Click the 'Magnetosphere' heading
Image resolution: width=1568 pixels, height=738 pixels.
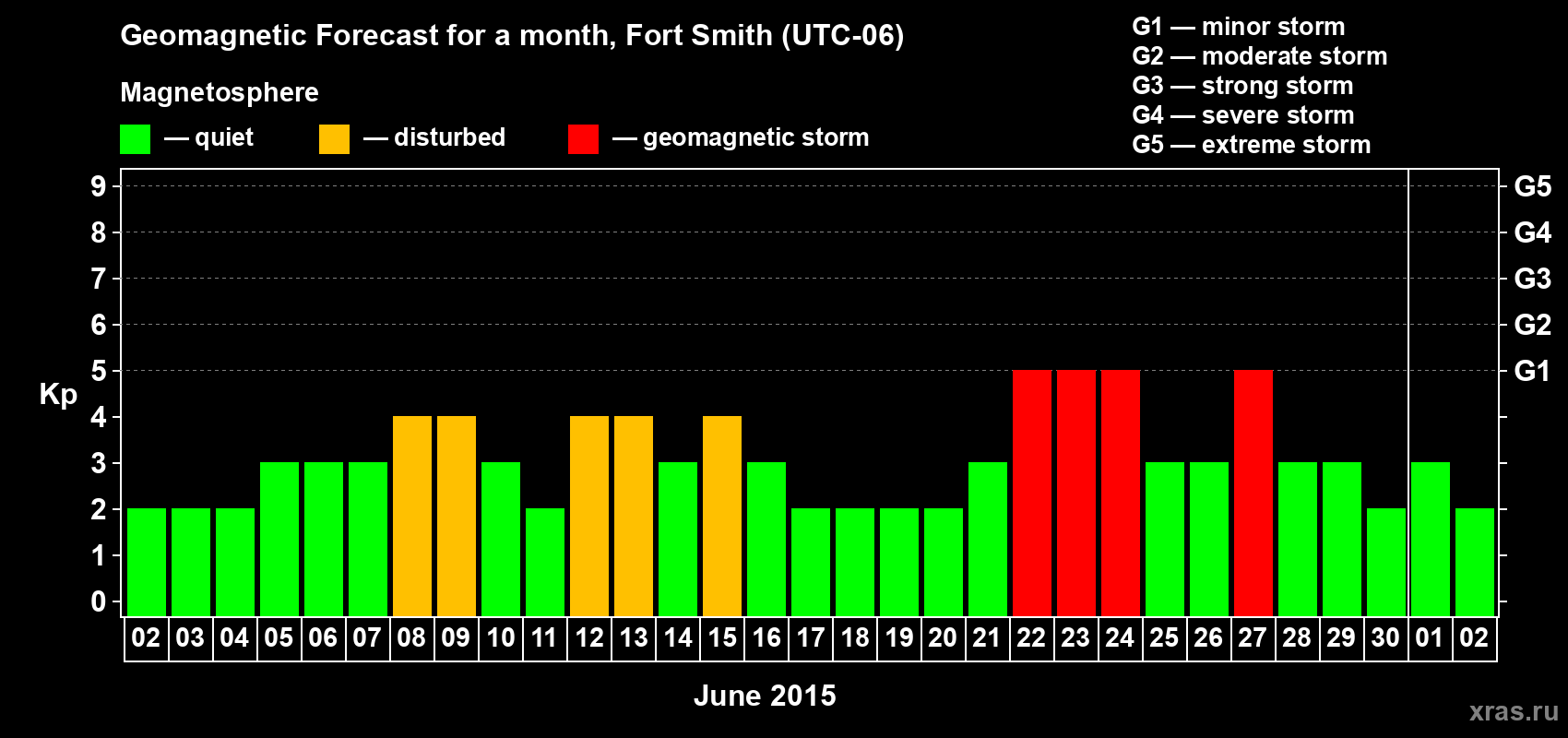tap(220, 92)
